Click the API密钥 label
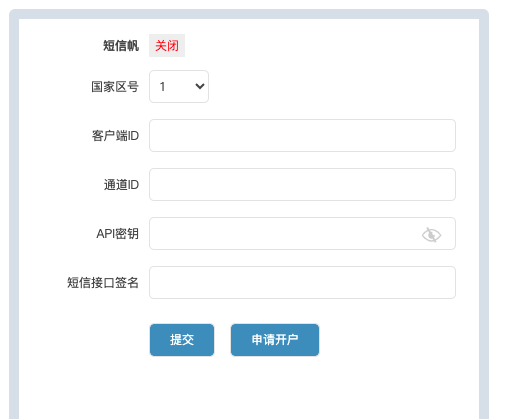Image resolution: width=505 pixels, height=419 pixels. (x=118, y=234)
